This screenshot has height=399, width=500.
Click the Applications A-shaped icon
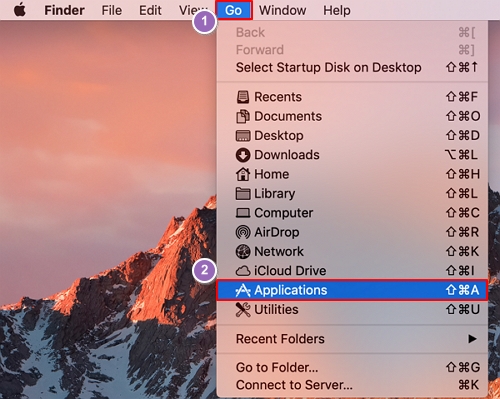click(x=243, y=290)
